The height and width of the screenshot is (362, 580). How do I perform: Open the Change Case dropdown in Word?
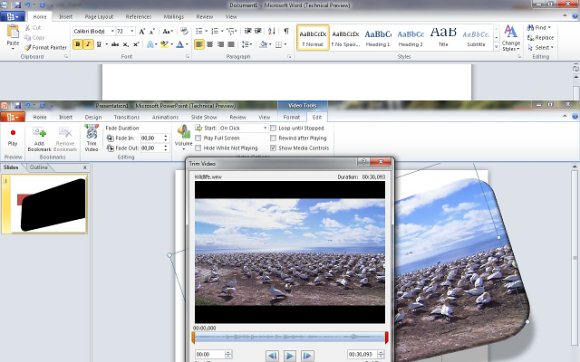tap(168, 31)
